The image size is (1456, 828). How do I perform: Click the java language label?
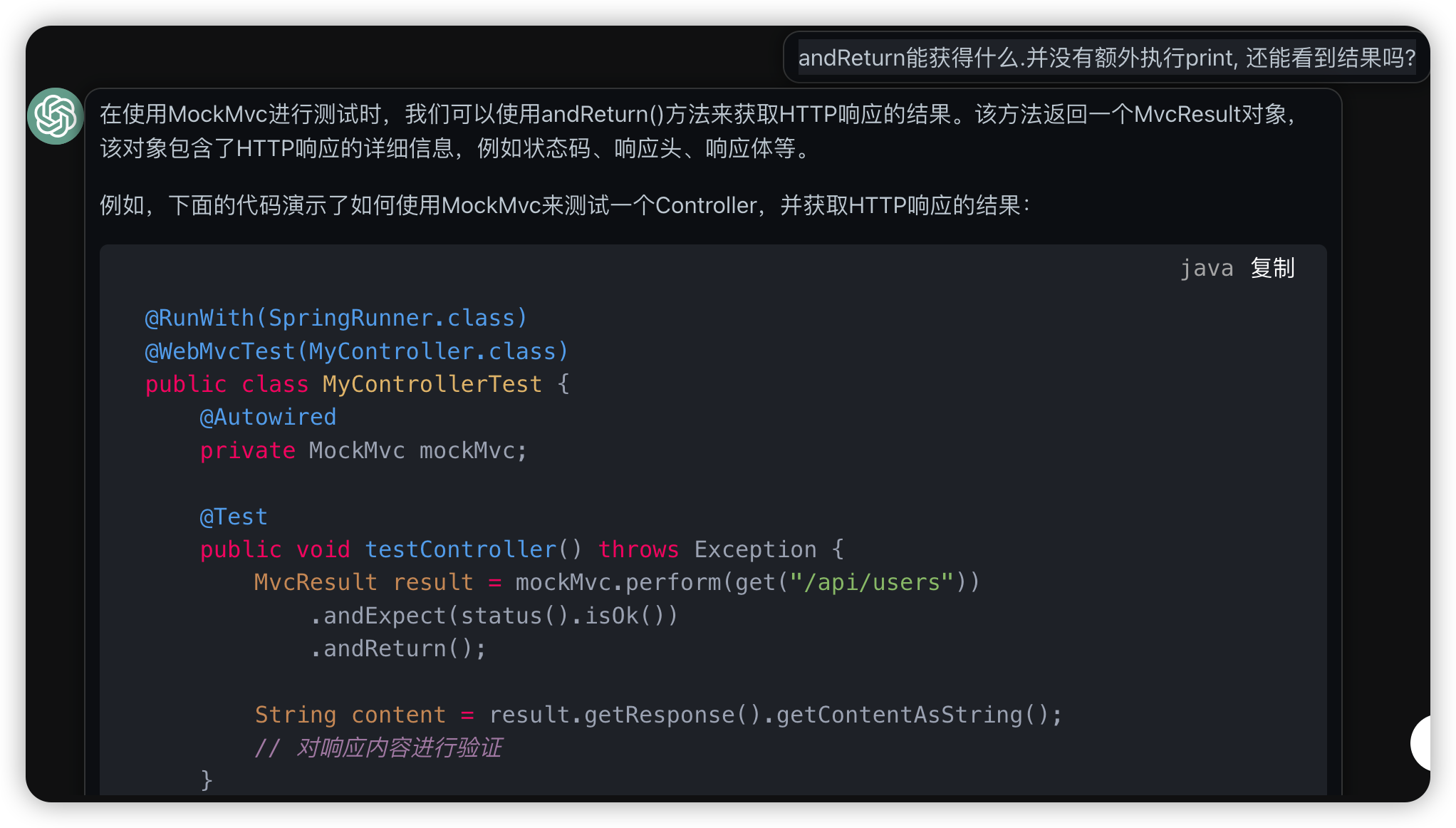click(1207, 269)
